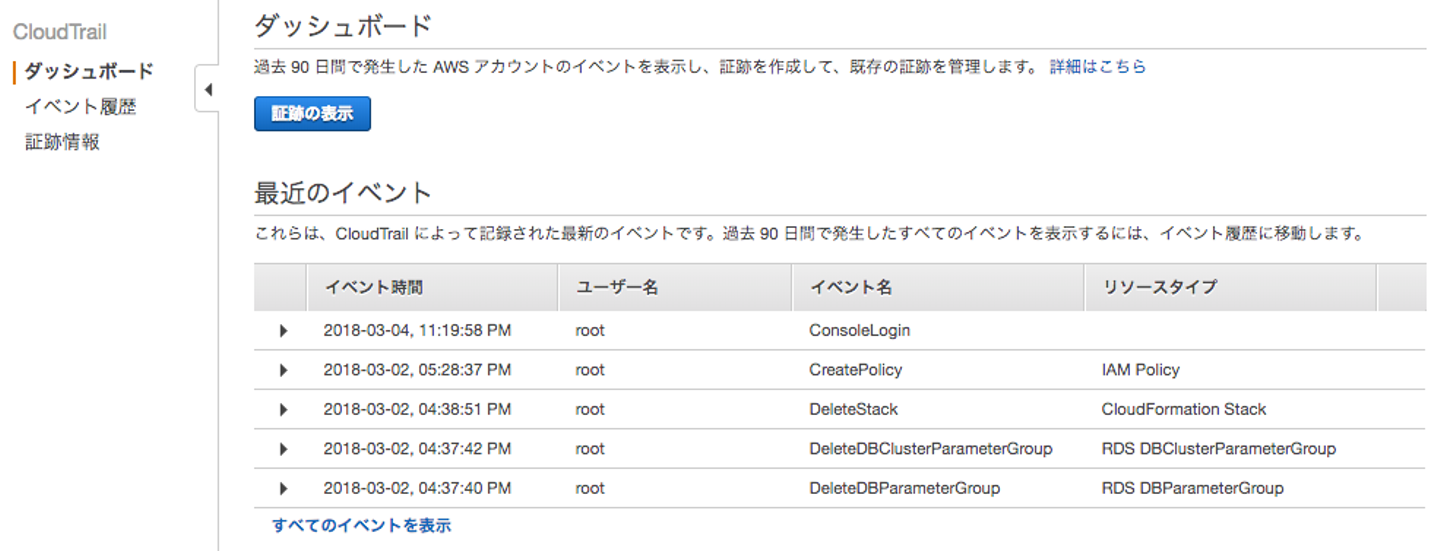
Task: Expand the ConsoleLogin event row
Action: point(283,330)
